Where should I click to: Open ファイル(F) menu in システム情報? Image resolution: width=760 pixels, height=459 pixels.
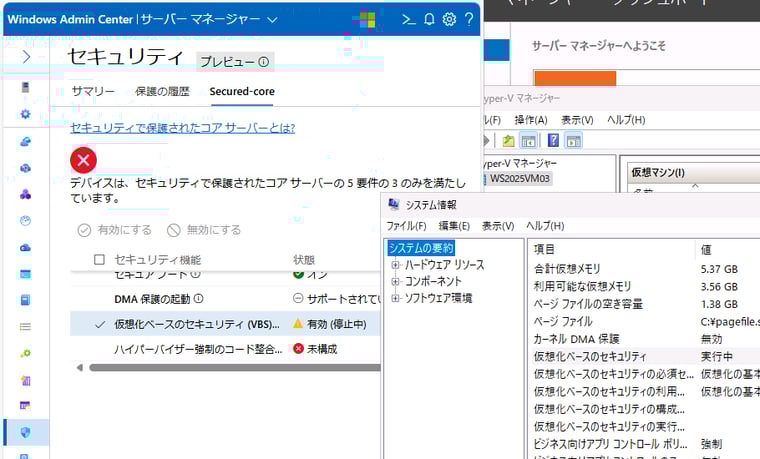point(406,226)
